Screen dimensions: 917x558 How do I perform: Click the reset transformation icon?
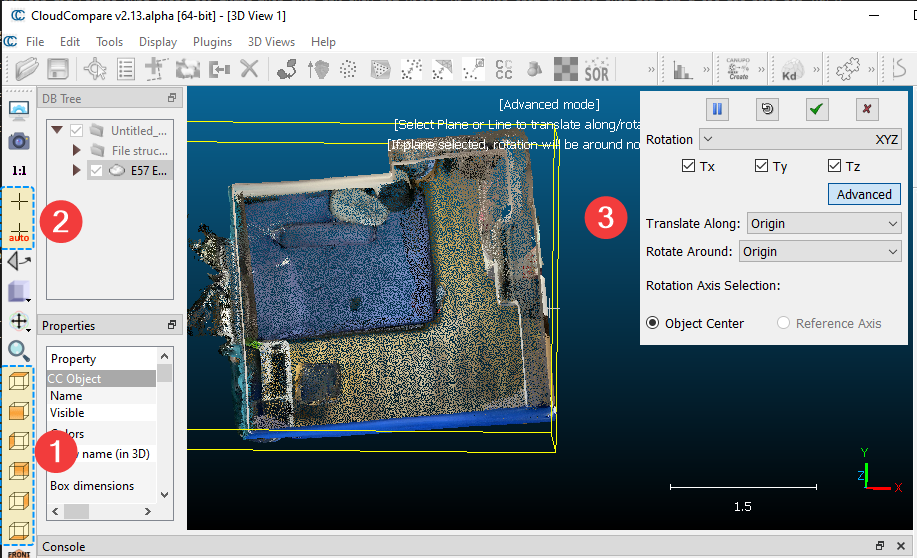click(x=767, y=109)
